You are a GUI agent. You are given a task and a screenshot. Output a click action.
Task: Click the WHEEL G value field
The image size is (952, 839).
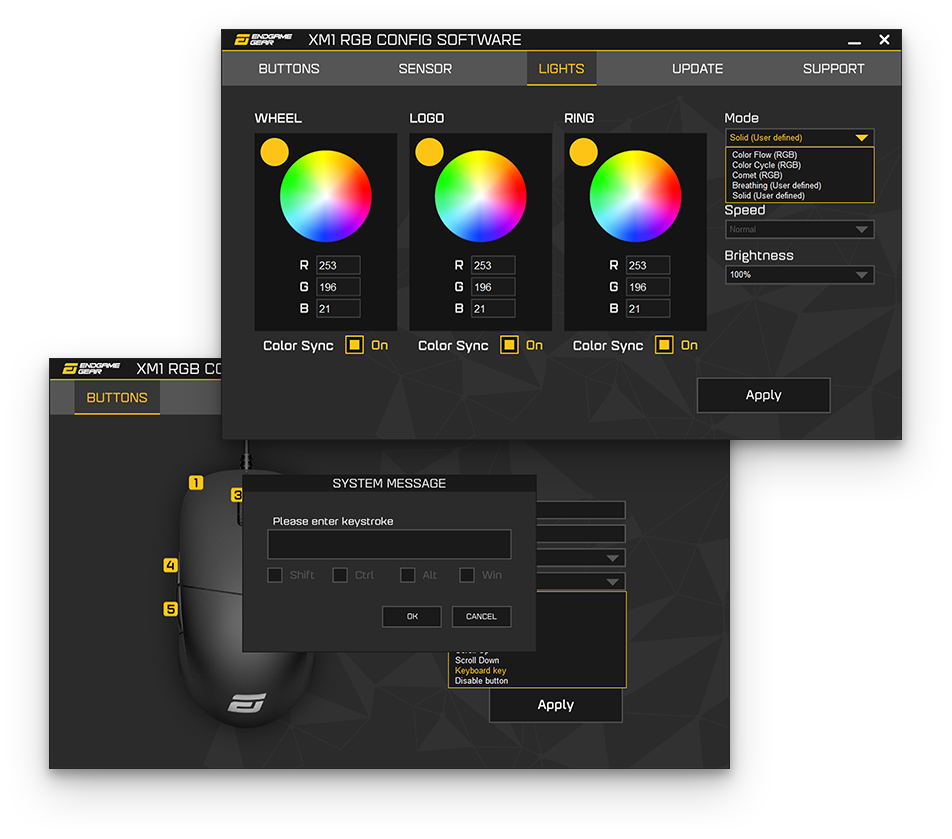point(338,287)
